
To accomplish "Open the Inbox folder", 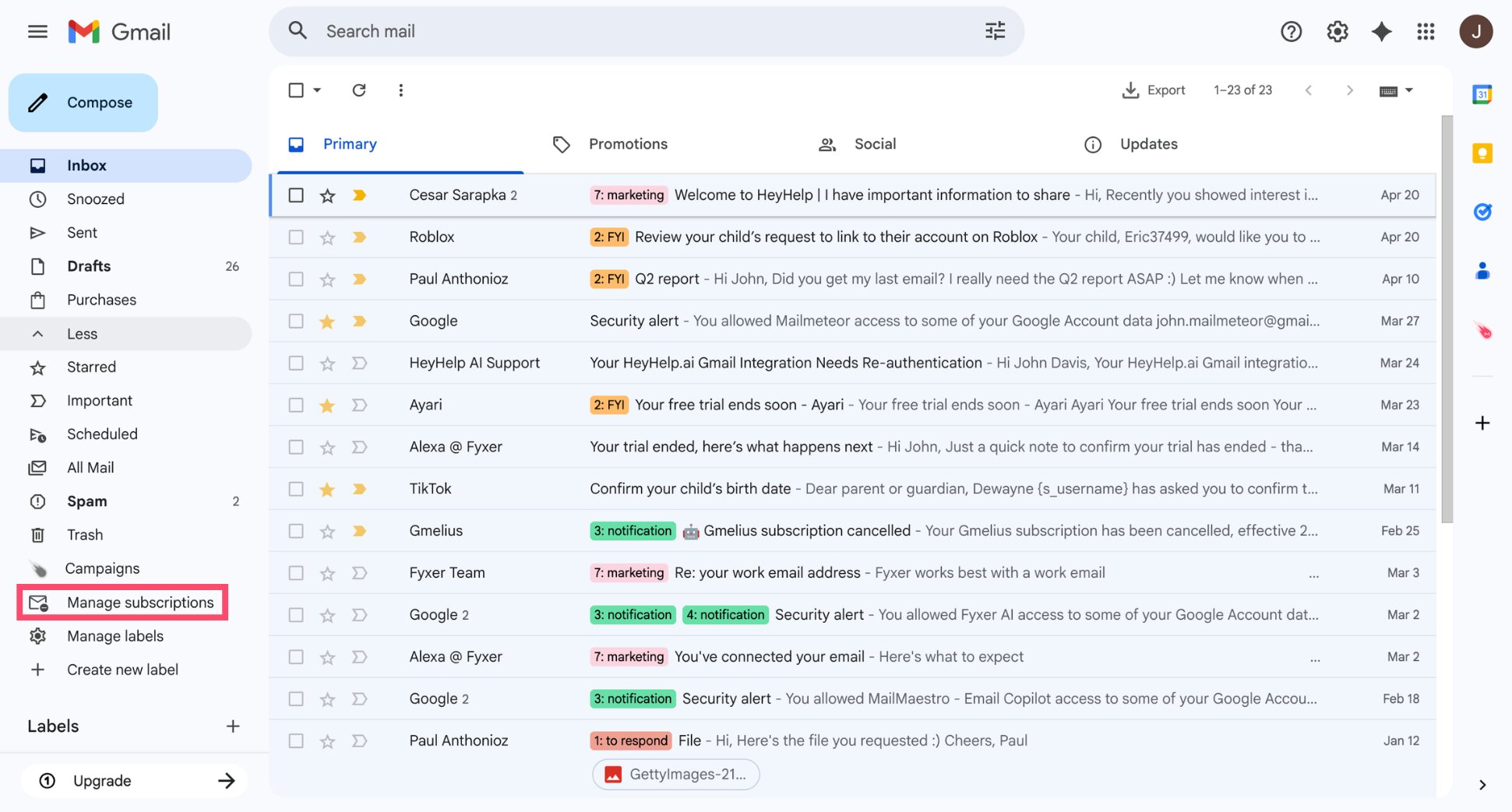I will pyautogui.click(x=125, y=166).
